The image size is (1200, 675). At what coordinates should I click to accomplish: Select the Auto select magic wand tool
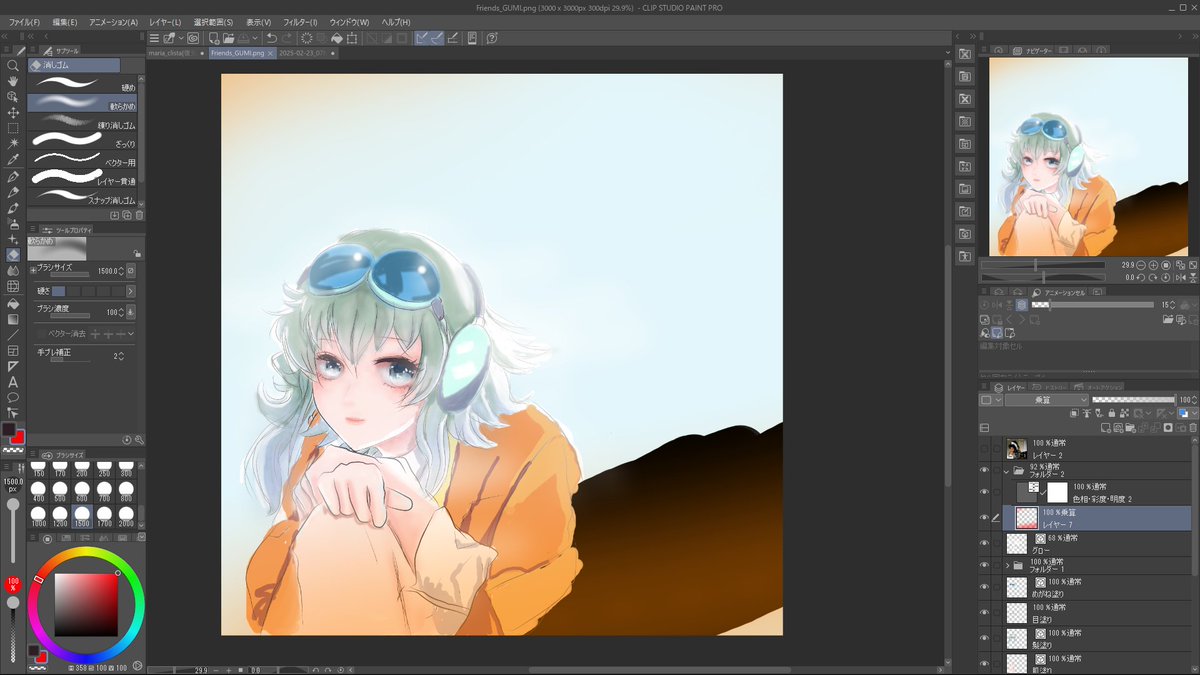click(13, 144)
